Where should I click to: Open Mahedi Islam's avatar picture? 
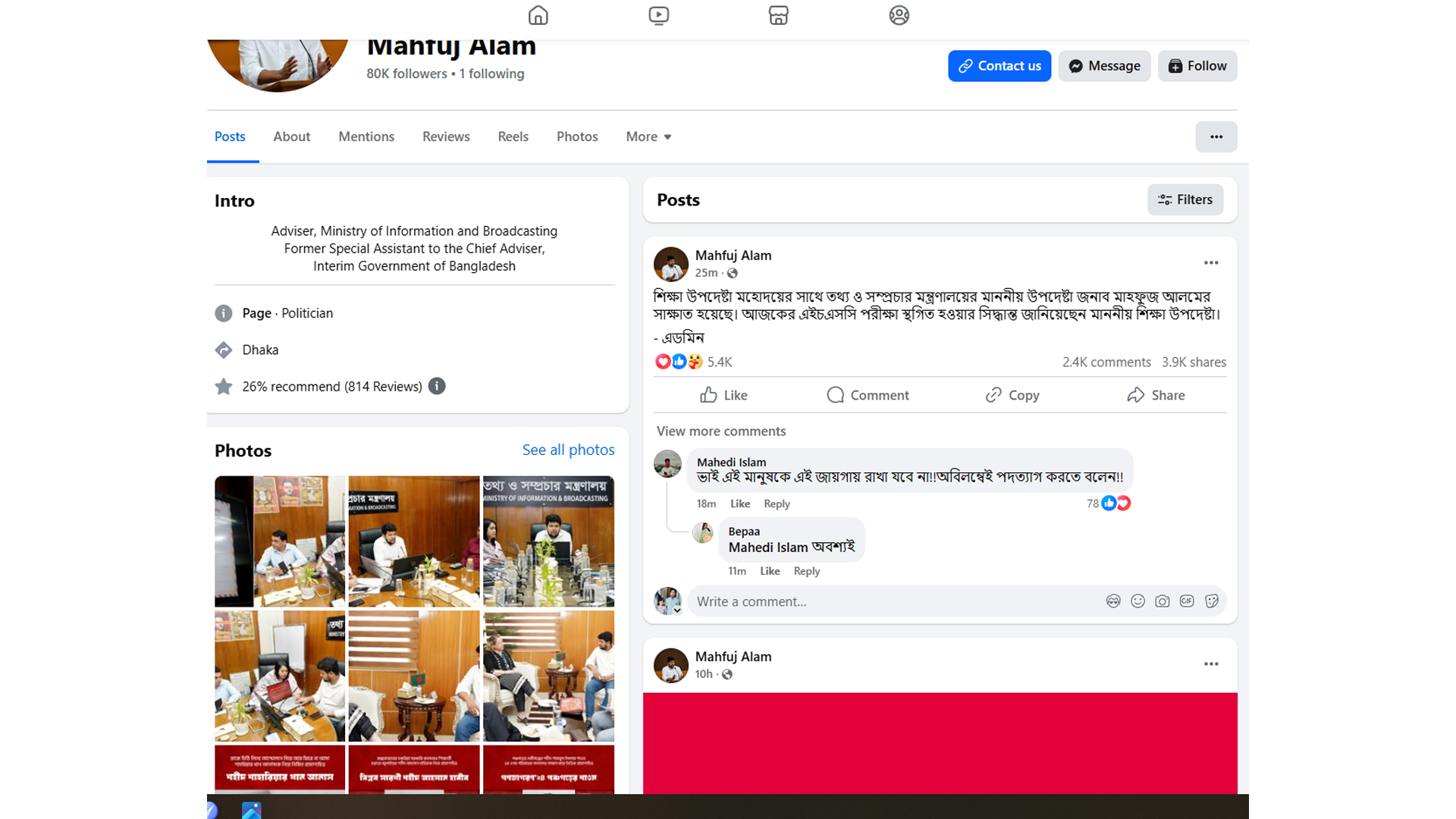pos(667,463)
